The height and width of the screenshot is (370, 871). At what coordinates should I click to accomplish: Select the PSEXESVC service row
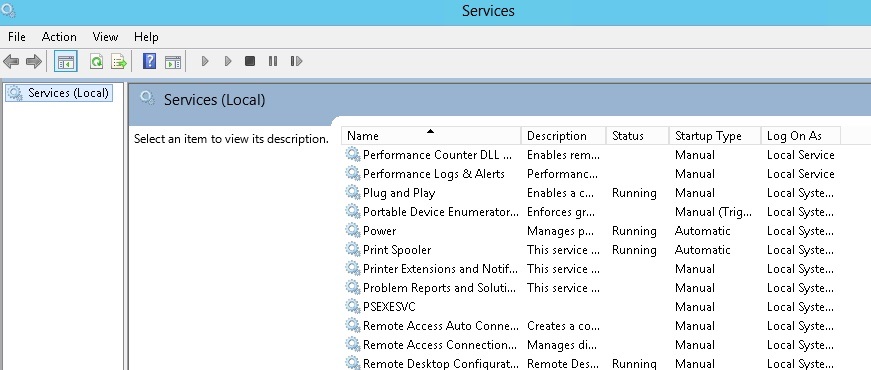(589, 307)
